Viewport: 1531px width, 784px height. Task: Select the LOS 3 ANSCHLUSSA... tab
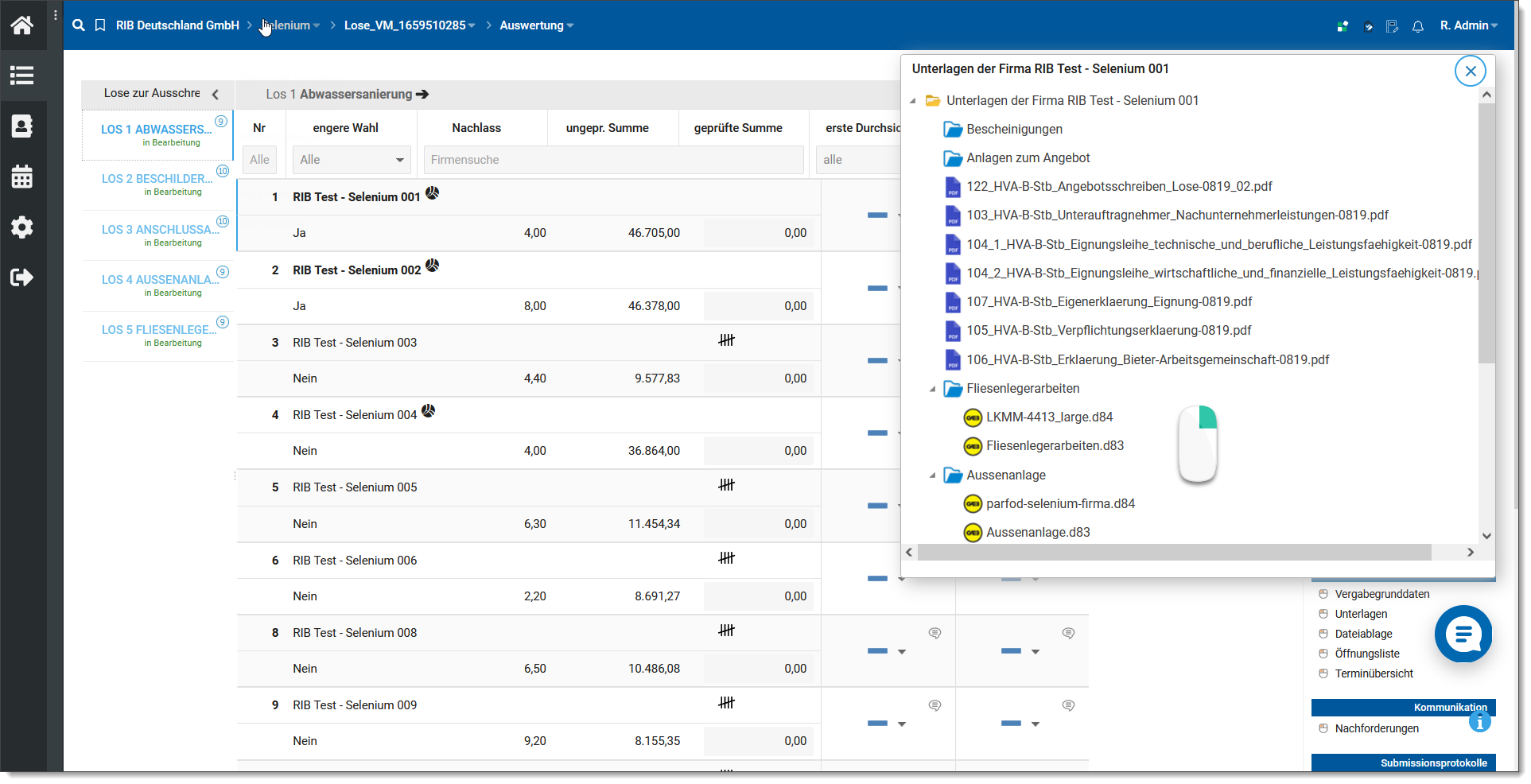(157, 235)
